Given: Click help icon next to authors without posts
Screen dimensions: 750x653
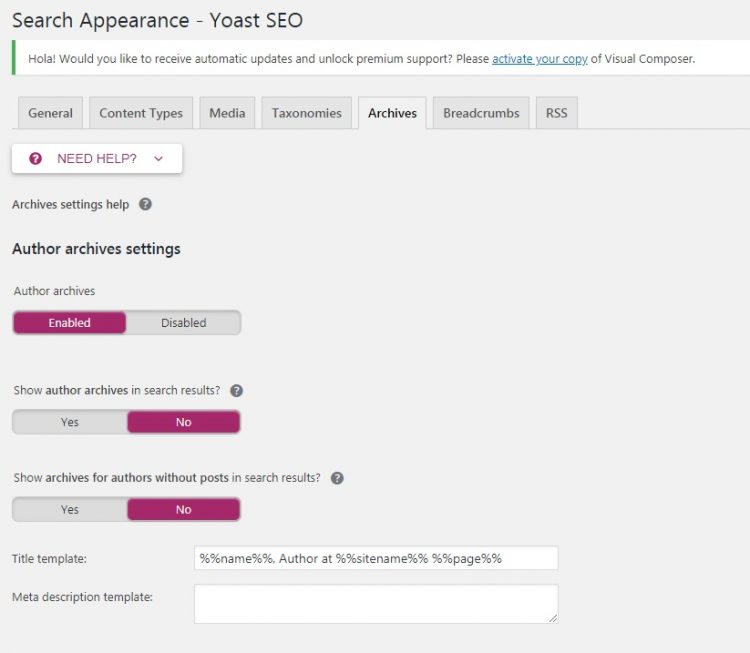Looking at the screenshot, I should (337, 478).
